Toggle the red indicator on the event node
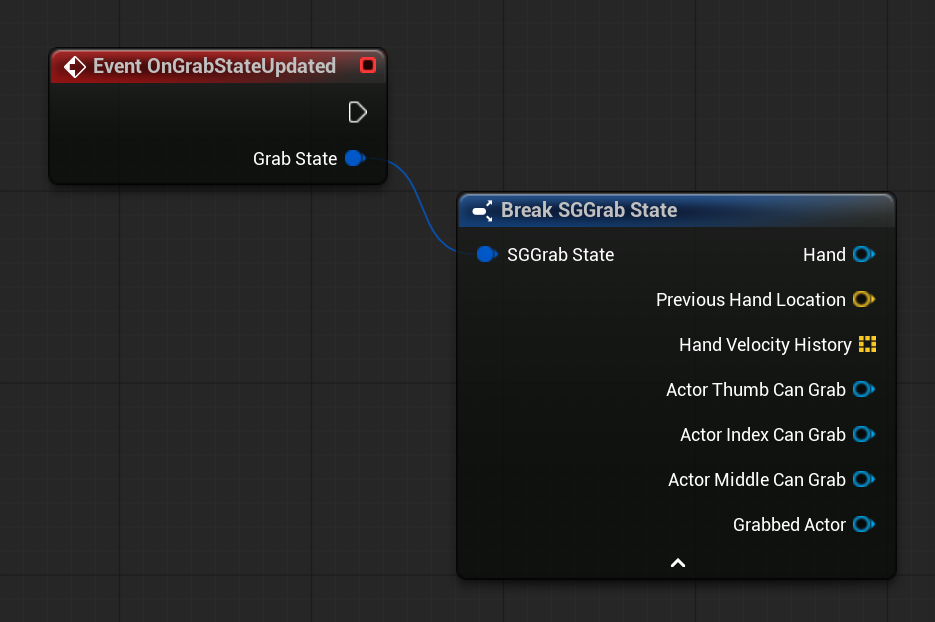This screenshot has width=935, height=622. coord(368,65)
